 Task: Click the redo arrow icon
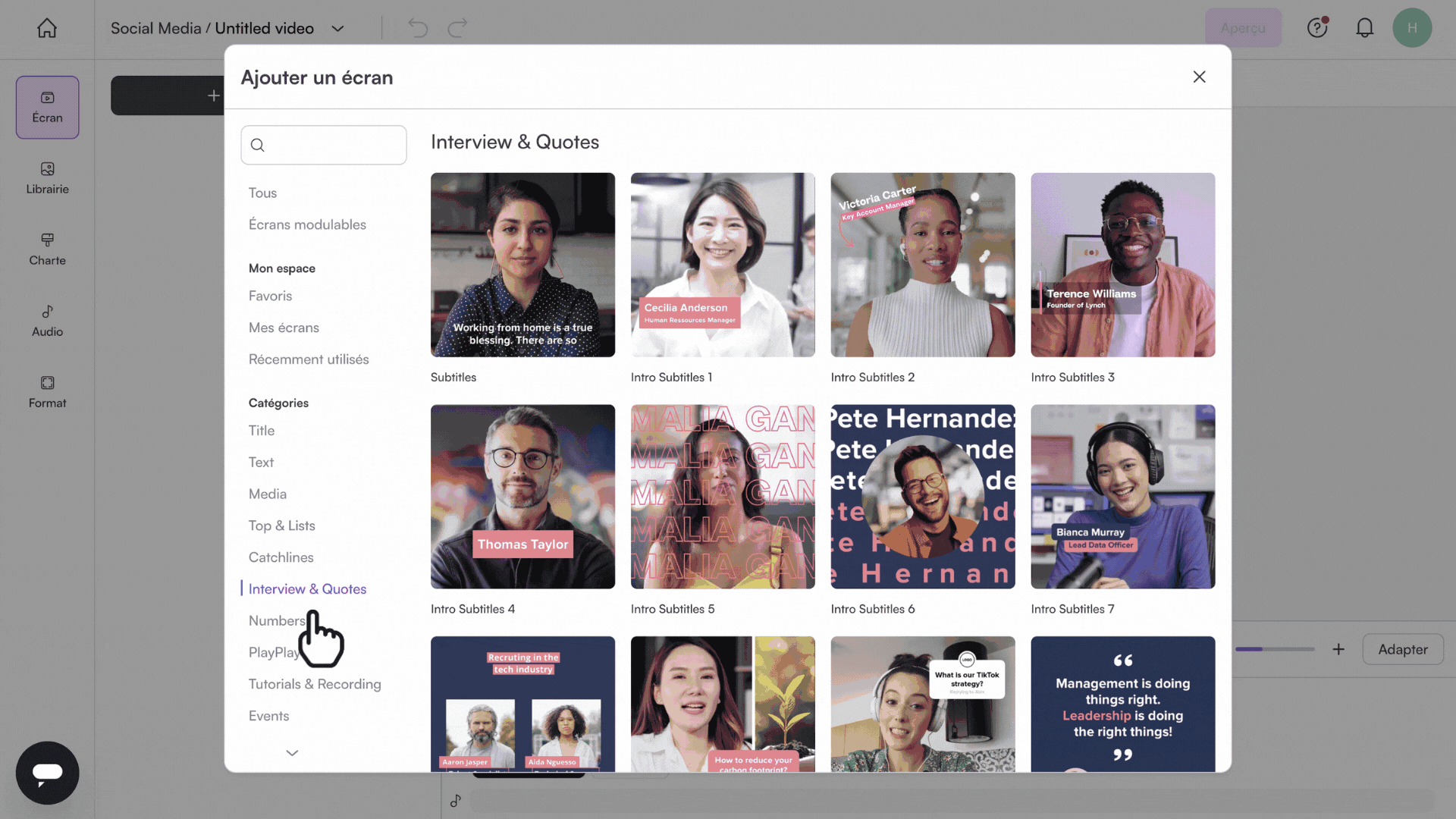coord(457,28)
